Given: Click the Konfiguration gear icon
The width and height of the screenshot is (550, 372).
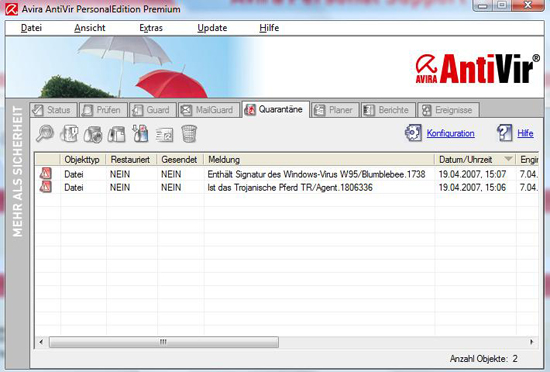Looking at the screenshot, I should 413,133.
